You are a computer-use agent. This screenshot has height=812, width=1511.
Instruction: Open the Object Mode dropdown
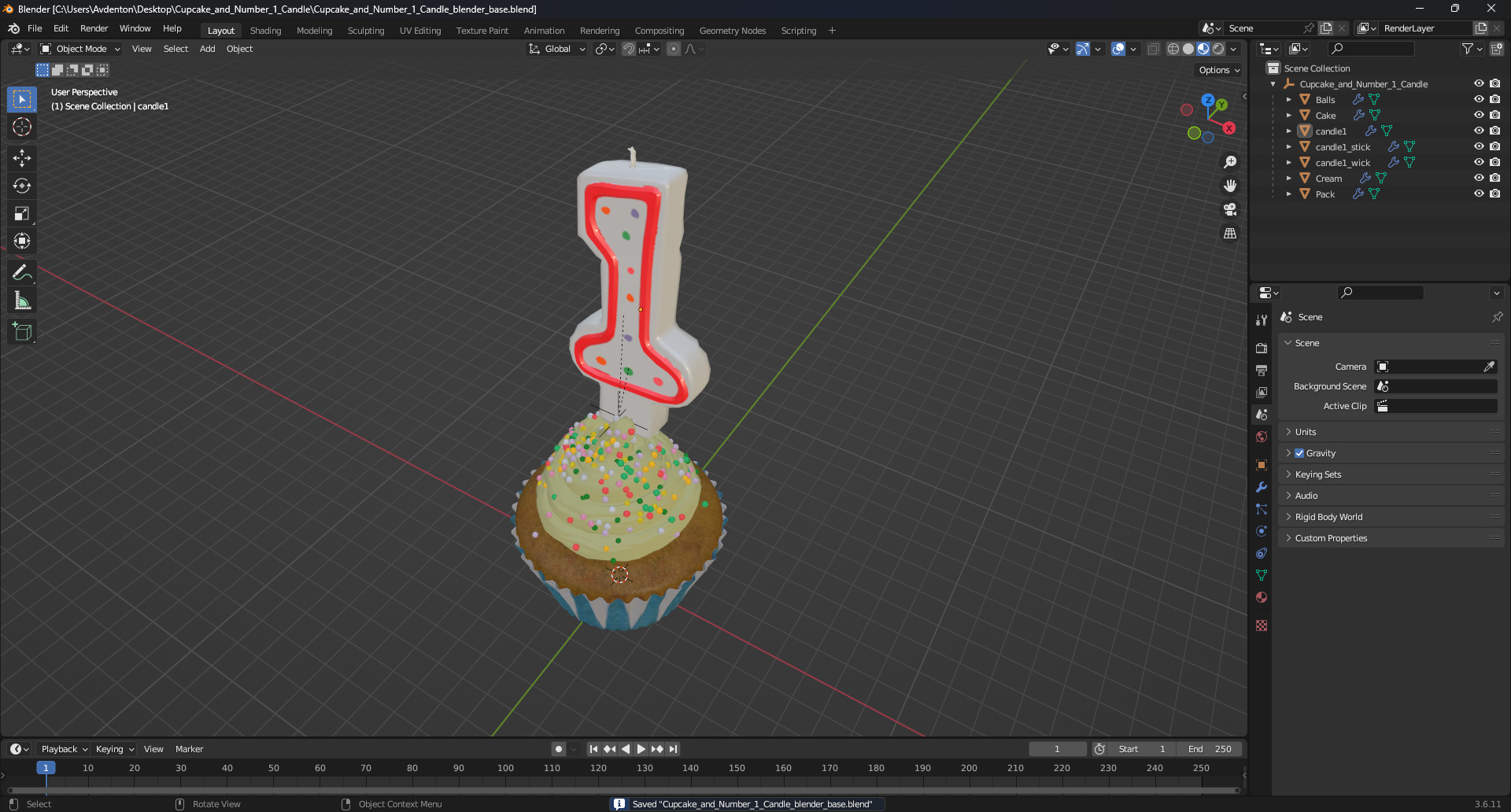point(80,49)
